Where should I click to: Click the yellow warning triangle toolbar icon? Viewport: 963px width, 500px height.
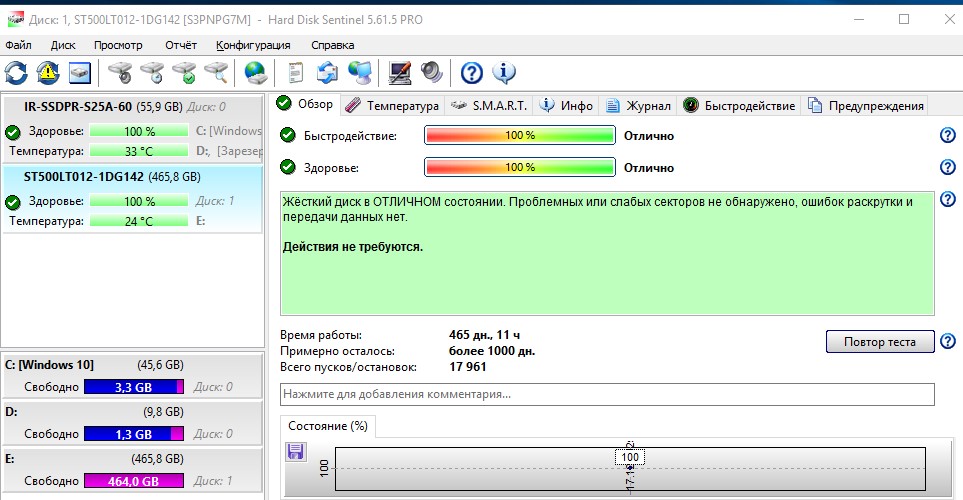[48, 72]
